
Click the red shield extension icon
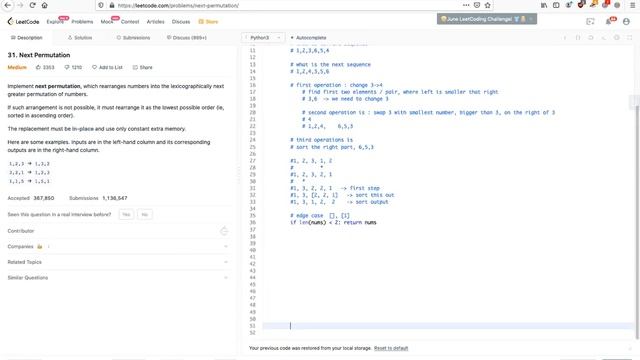point(581,5)
